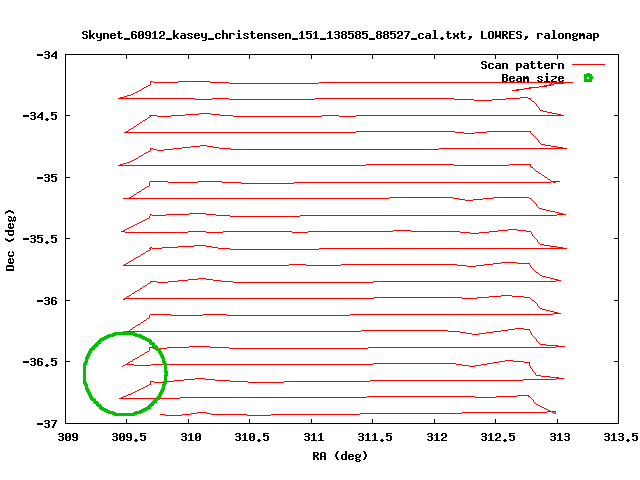Click the y-axis tick label -34
Viewport: 640px width, 480px height.
47,55
